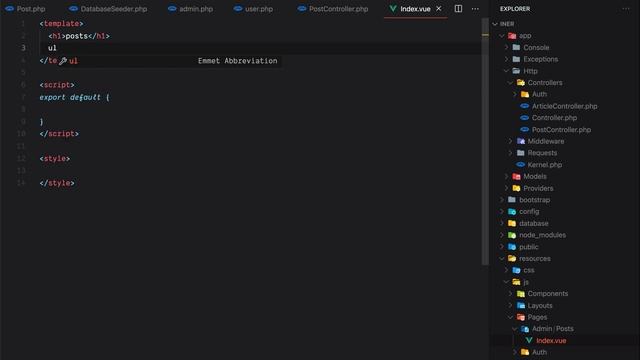
Task: Select the ul Emmet Abbreviation suggestion
Action: pyautogui.click(x=169, y=61)
